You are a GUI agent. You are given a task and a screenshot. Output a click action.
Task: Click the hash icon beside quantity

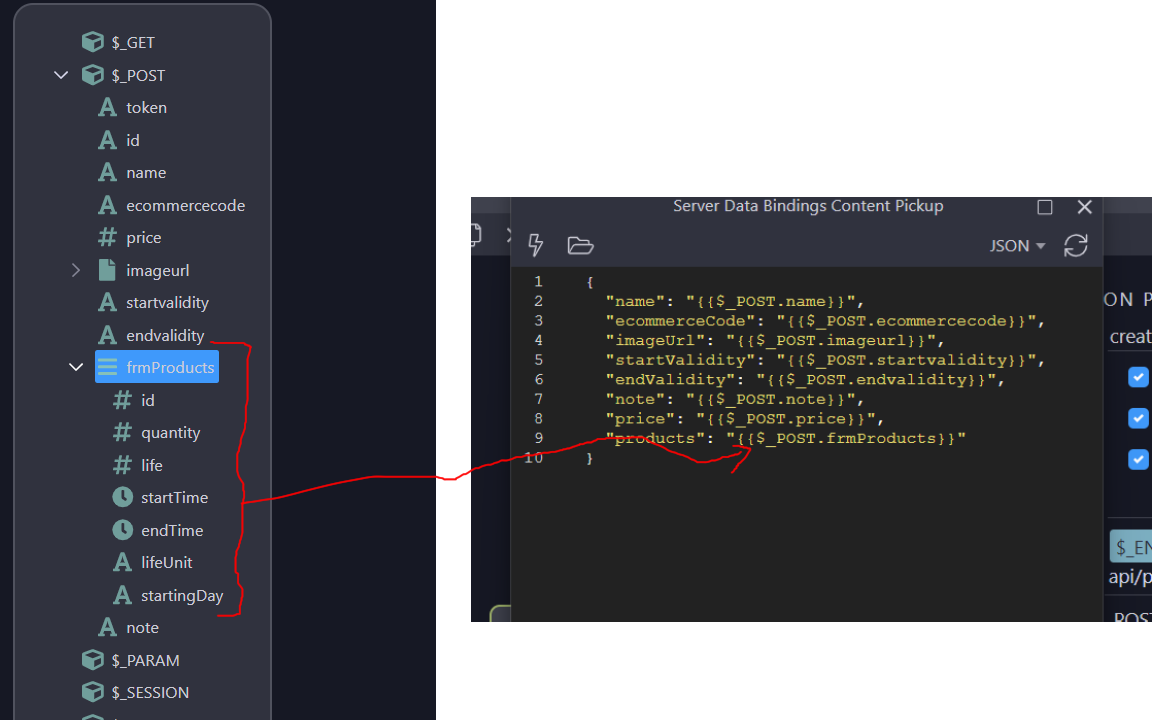click(x=122, y=432)
